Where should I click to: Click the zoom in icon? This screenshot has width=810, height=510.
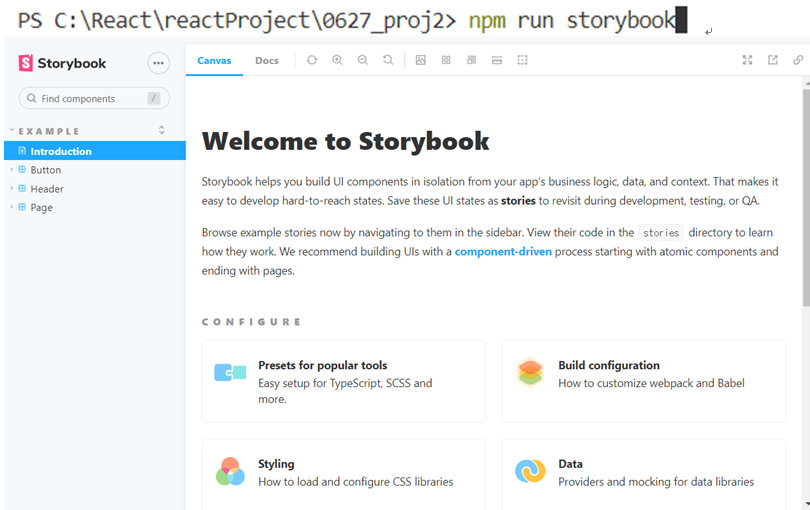coord(337,60)
